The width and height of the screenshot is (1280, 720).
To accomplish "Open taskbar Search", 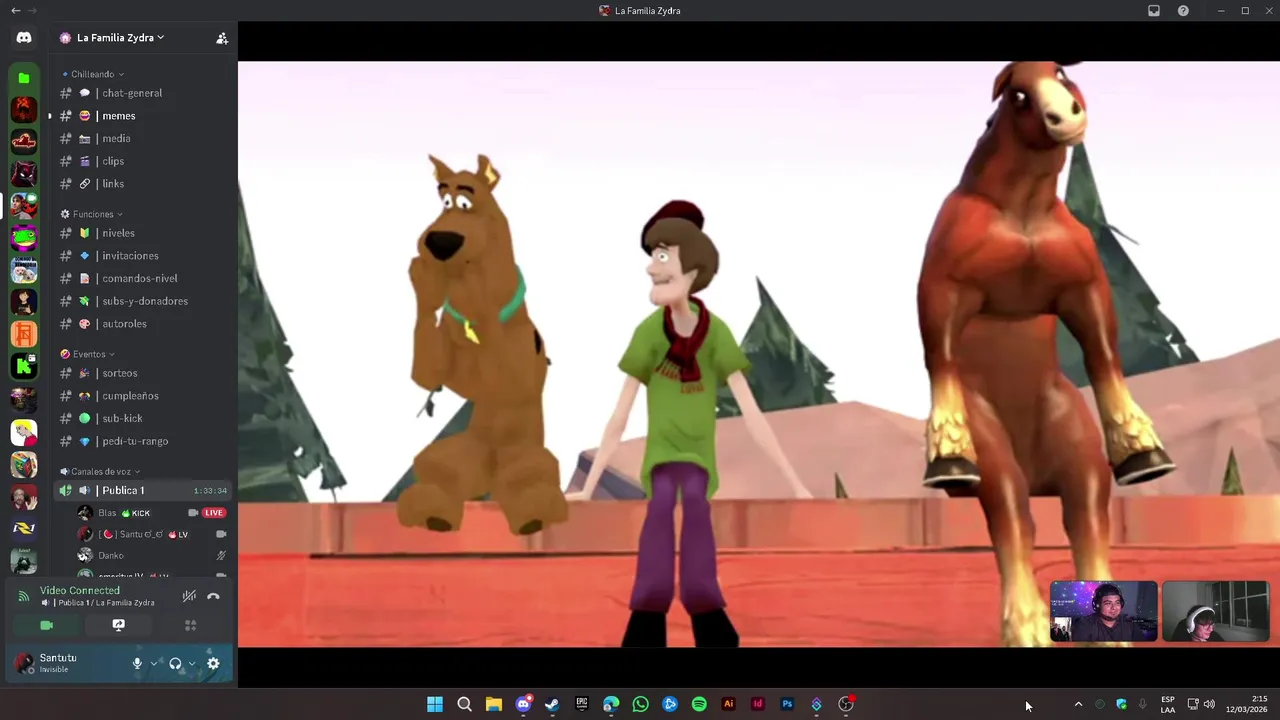I will click(464, 704).
